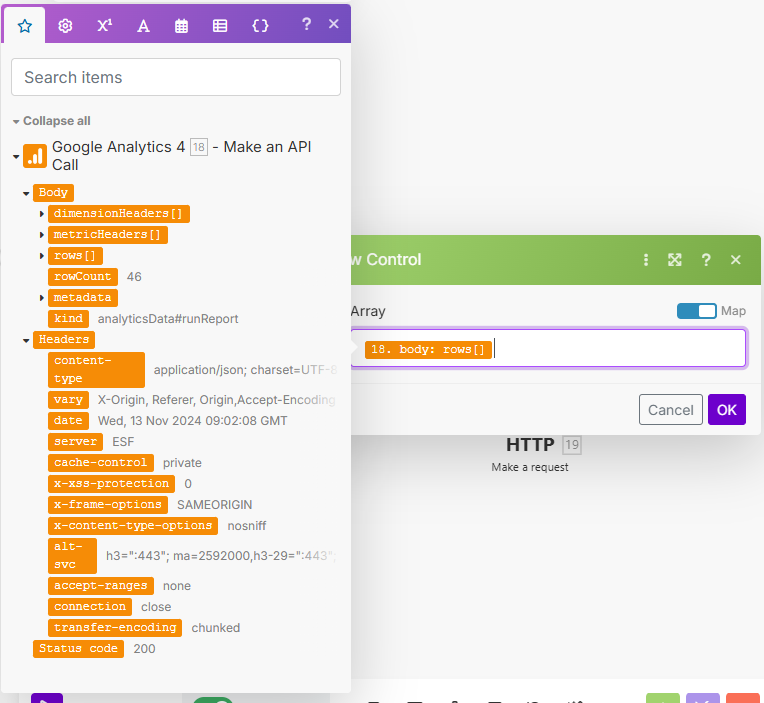Screen dimensions: 764x703
Task: Expand Flow Control dialog to fullscreen
Action: tap(675, 260)
